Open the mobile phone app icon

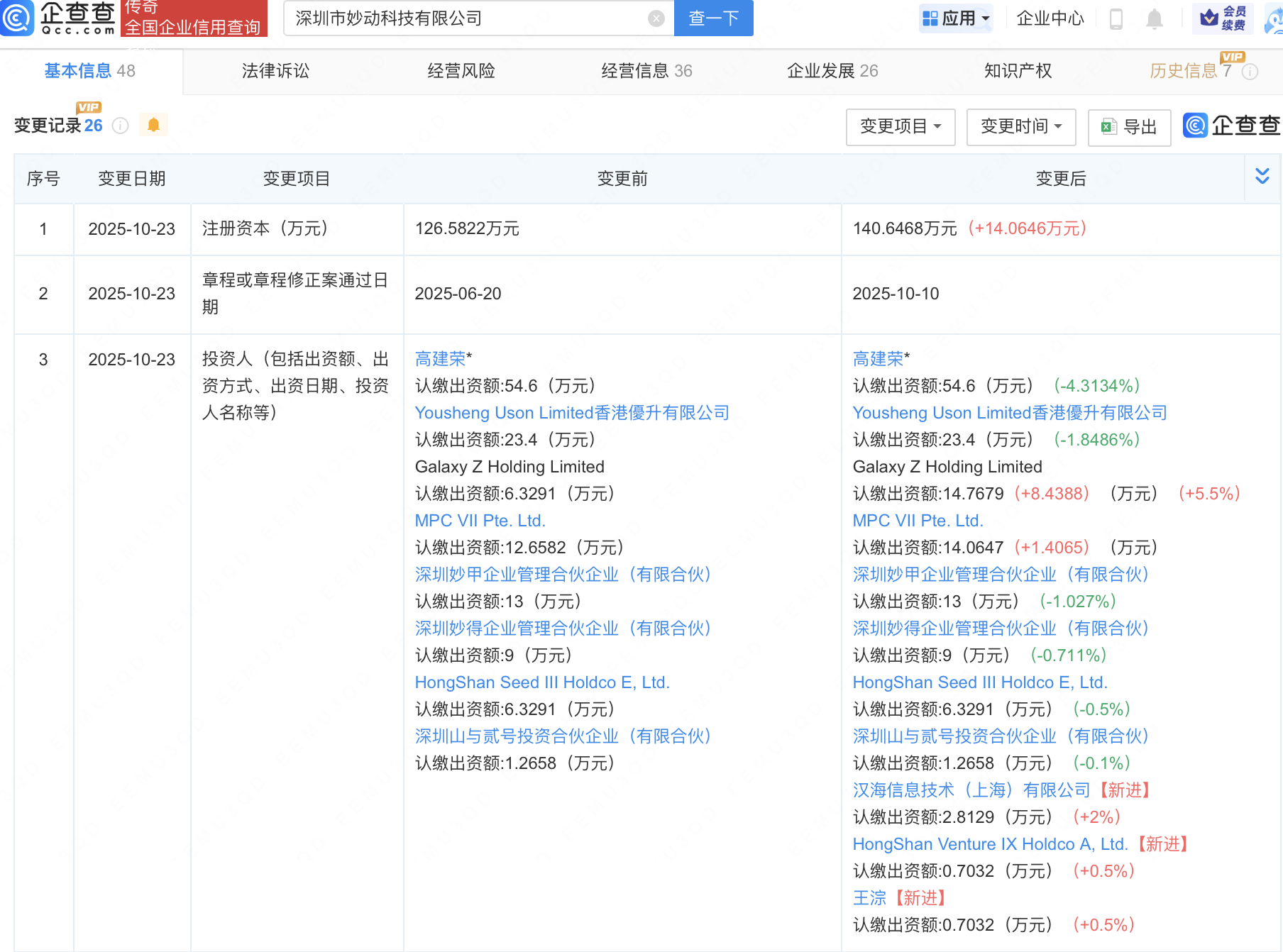(x=1116, y=18)
